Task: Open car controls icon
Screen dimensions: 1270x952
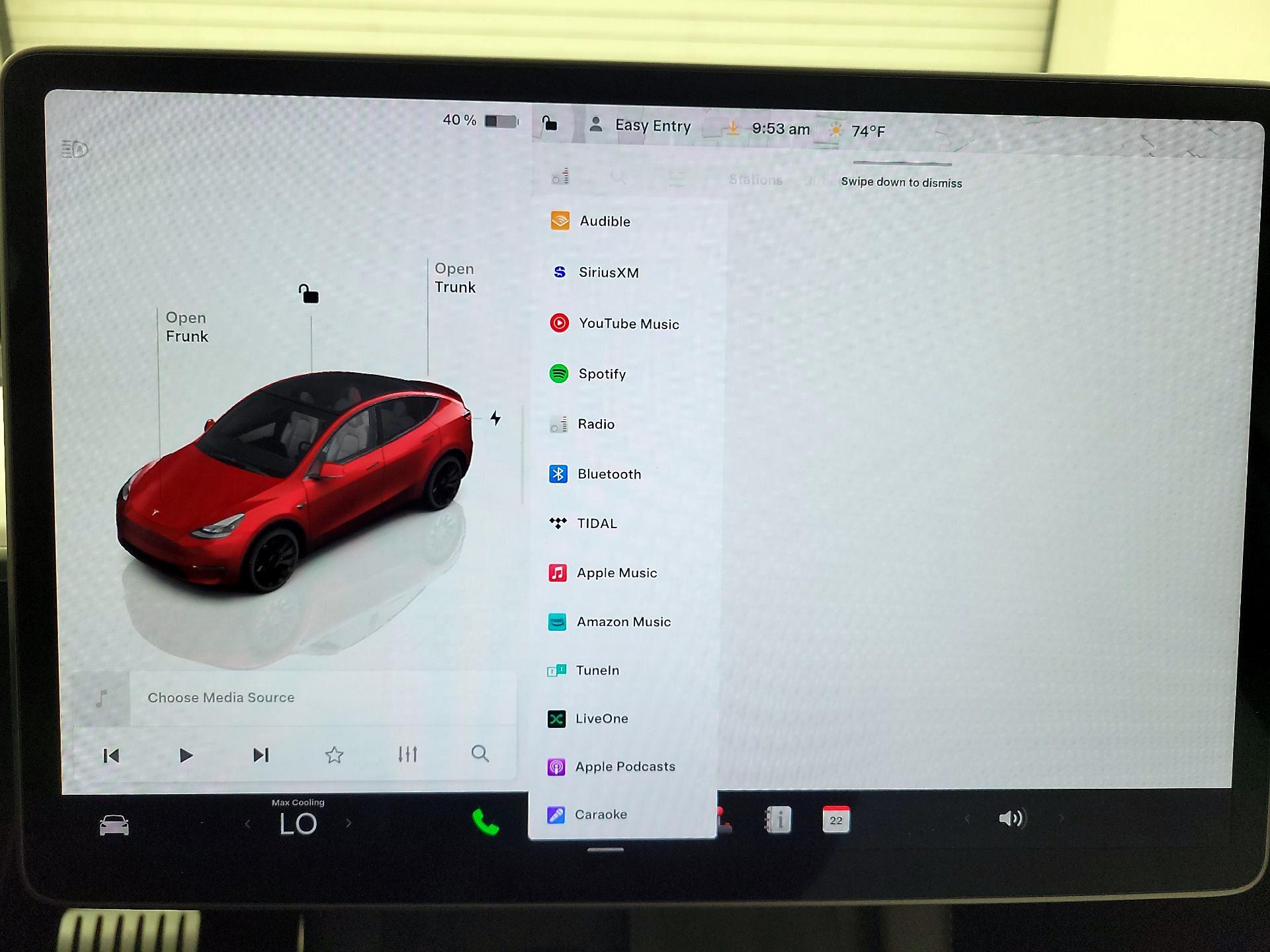Action: point(114,825)
